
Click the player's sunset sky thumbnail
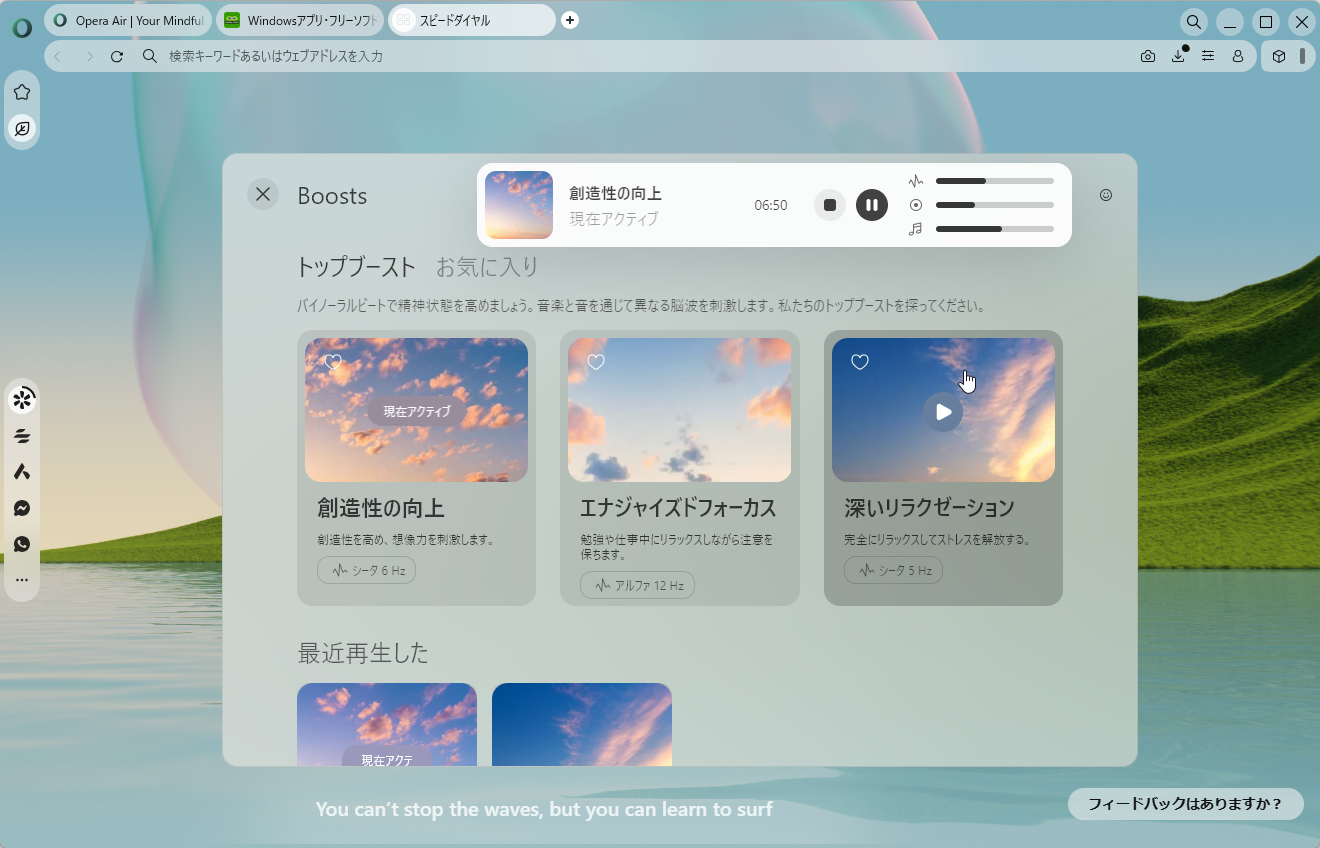tap(519, 205)
